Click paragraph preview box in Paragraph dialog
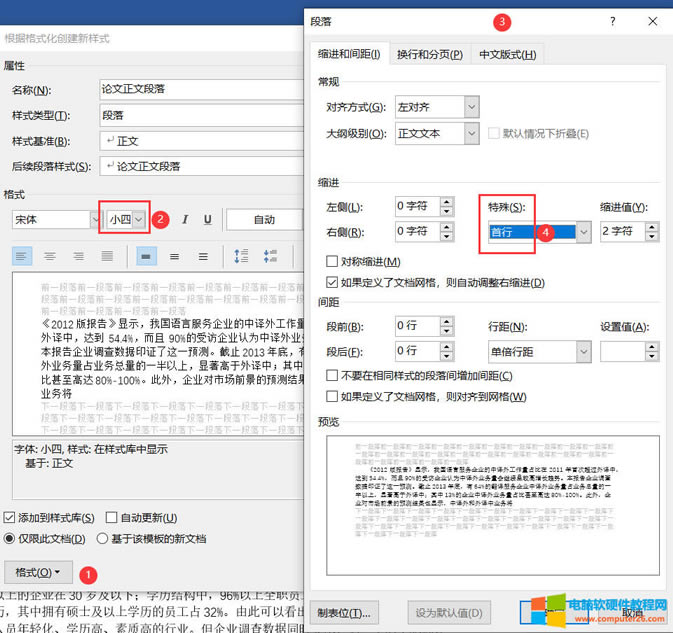 click(493, 505)
